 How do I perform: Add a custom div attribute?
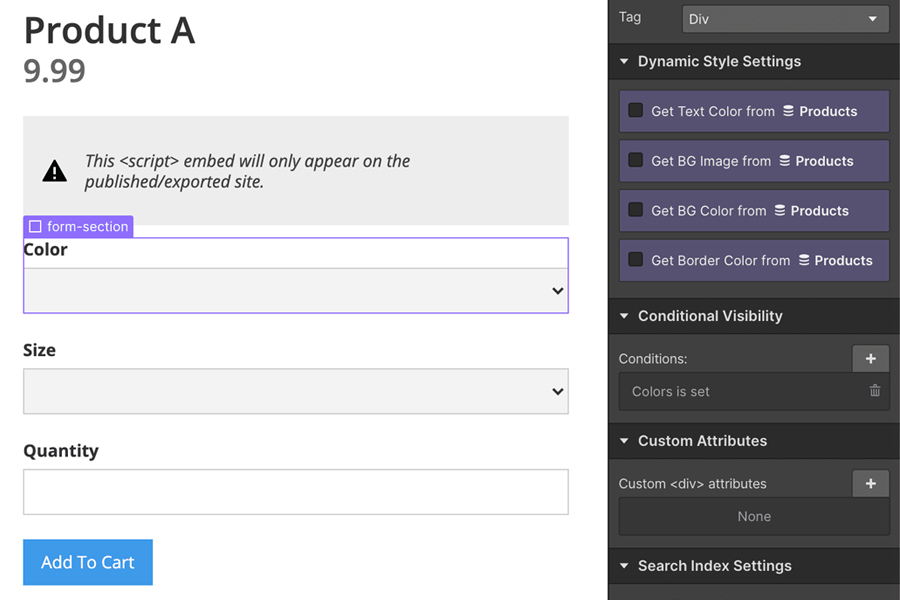coord(870,483)
